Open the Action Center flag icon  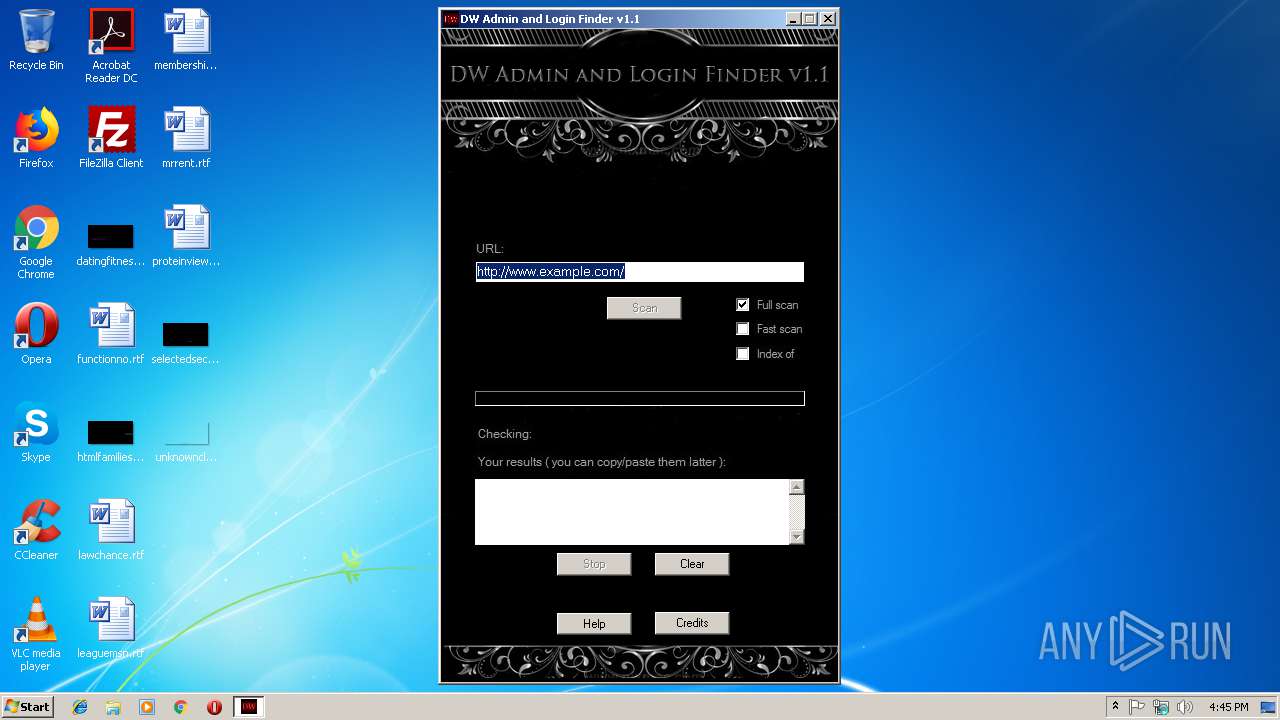(x=1137, y=707)
